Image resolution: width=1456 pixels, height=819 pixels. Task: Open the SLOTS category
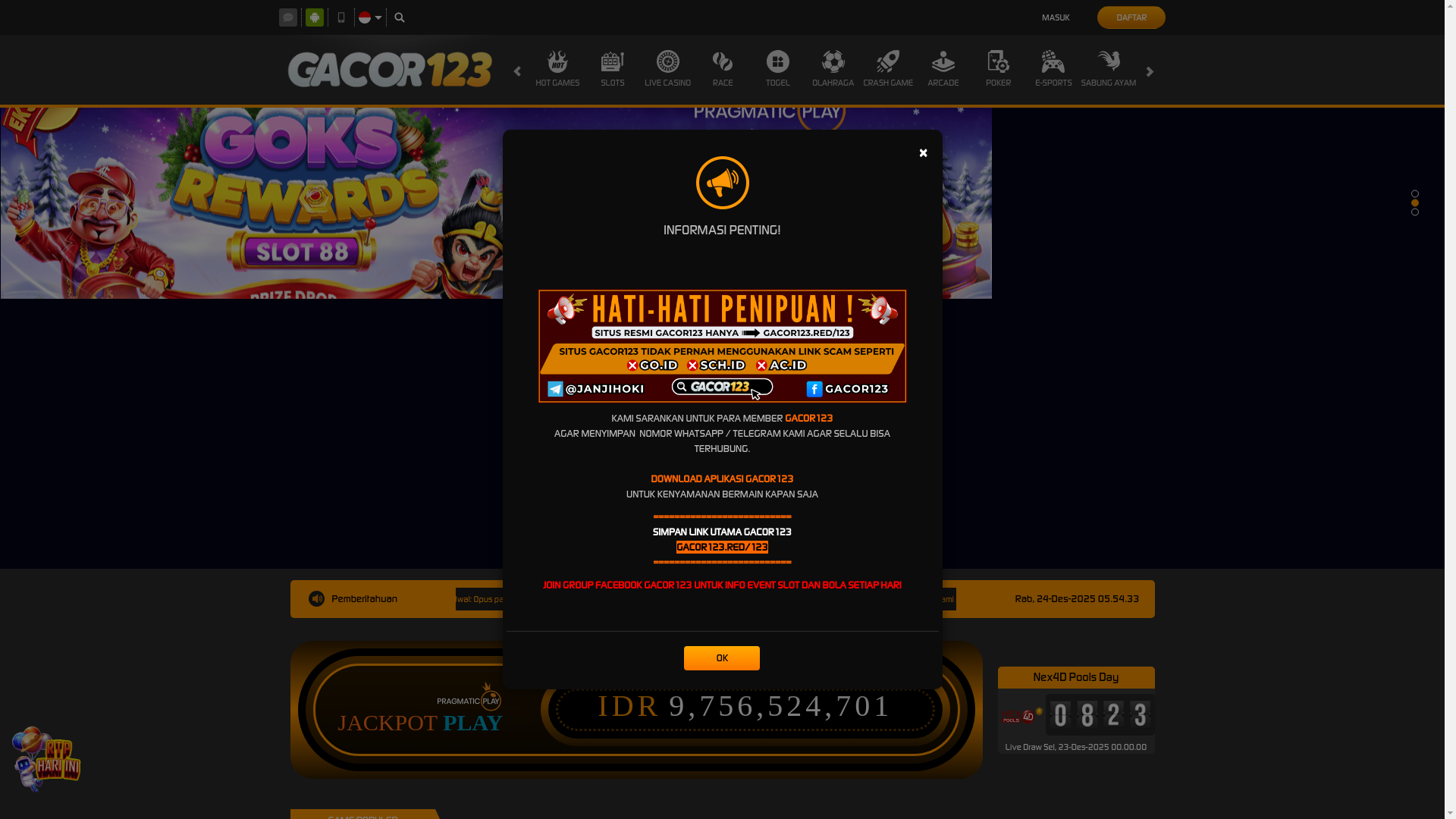click(x=613, y=69)
